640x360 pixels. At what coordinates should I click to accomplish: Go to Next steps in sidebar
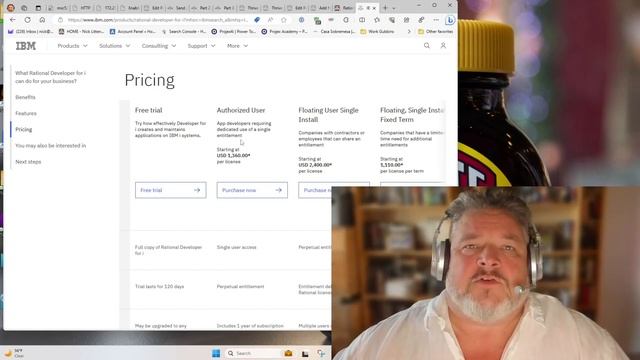[28, 162]
